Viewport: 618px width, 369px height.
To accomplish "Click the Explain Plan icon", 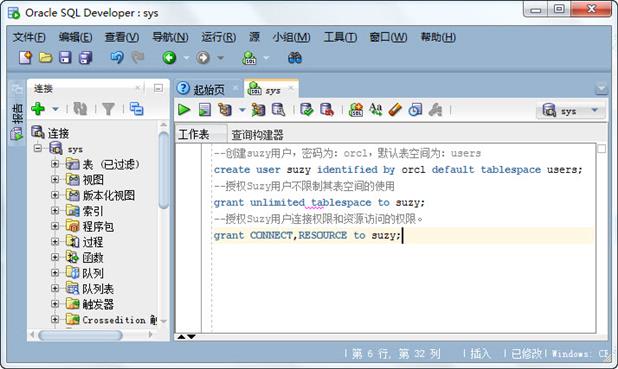I will (x=225, y=110).
